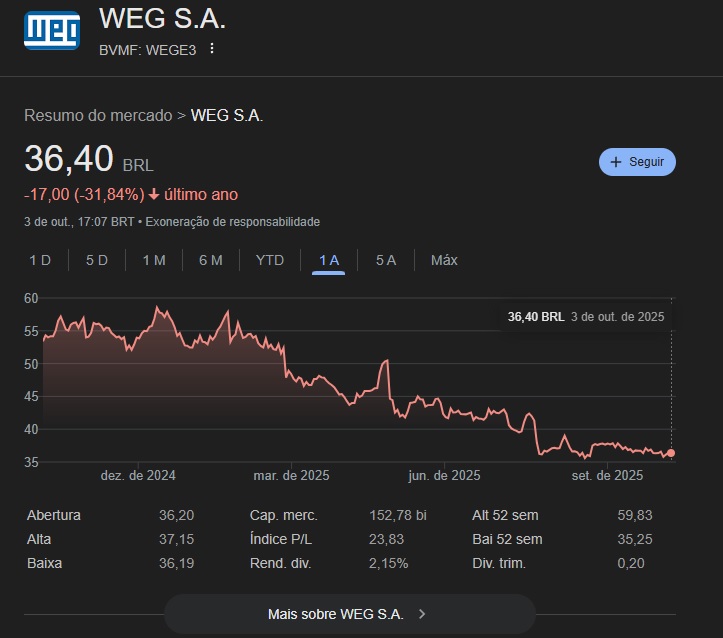Select the 1 A range tab
This screenshot has height=638, width=723.
[x=329, y=260]
